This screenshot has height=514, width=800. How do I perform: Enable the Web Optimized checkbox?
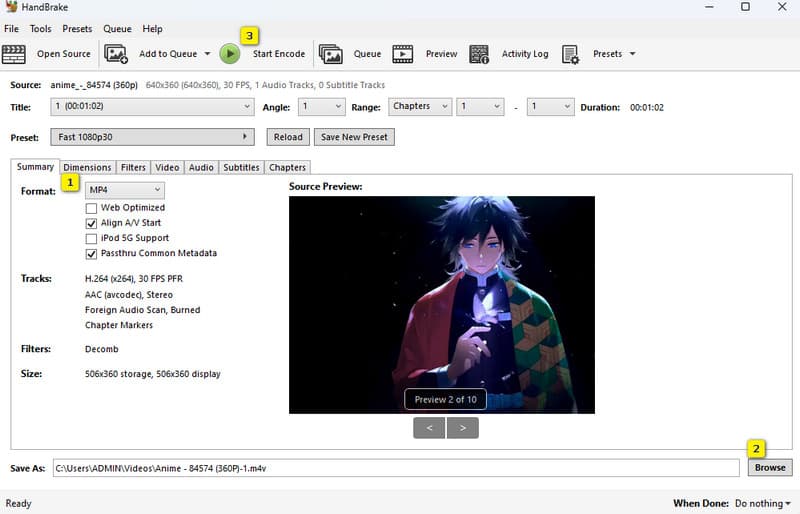92,208
